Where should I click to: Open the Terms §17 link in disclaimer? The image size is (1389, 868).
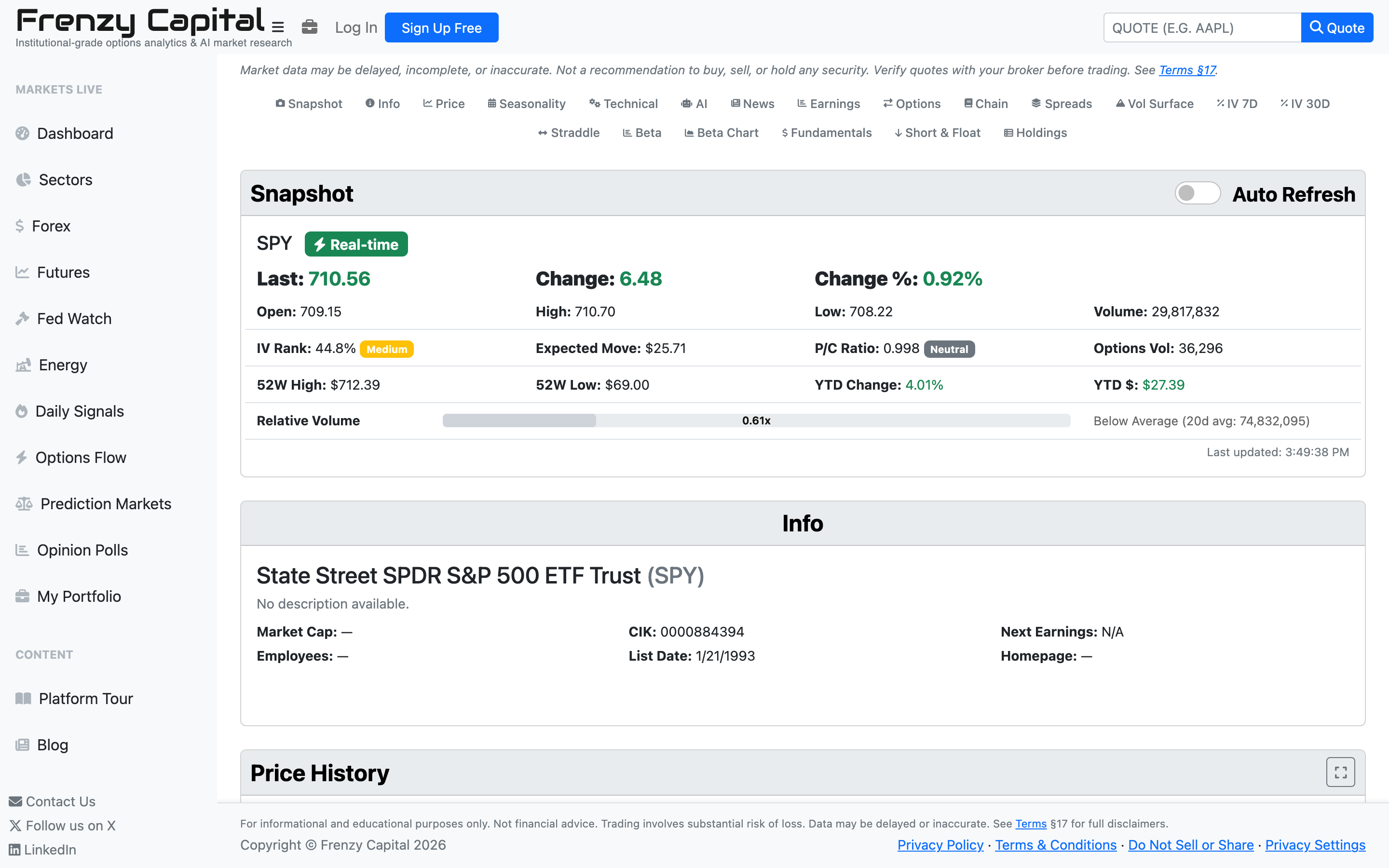click(1187, 70)
